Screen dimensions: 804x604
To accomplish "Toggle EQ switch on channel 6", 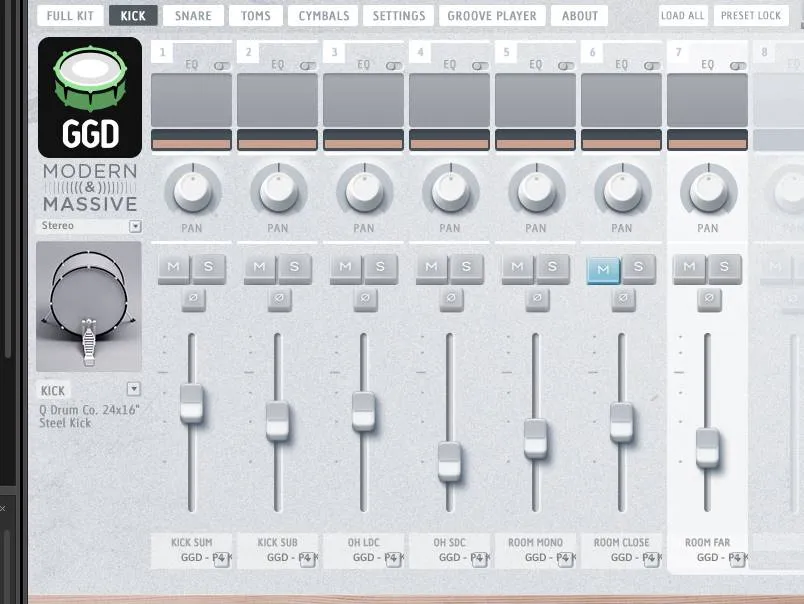I will [652, 66].
